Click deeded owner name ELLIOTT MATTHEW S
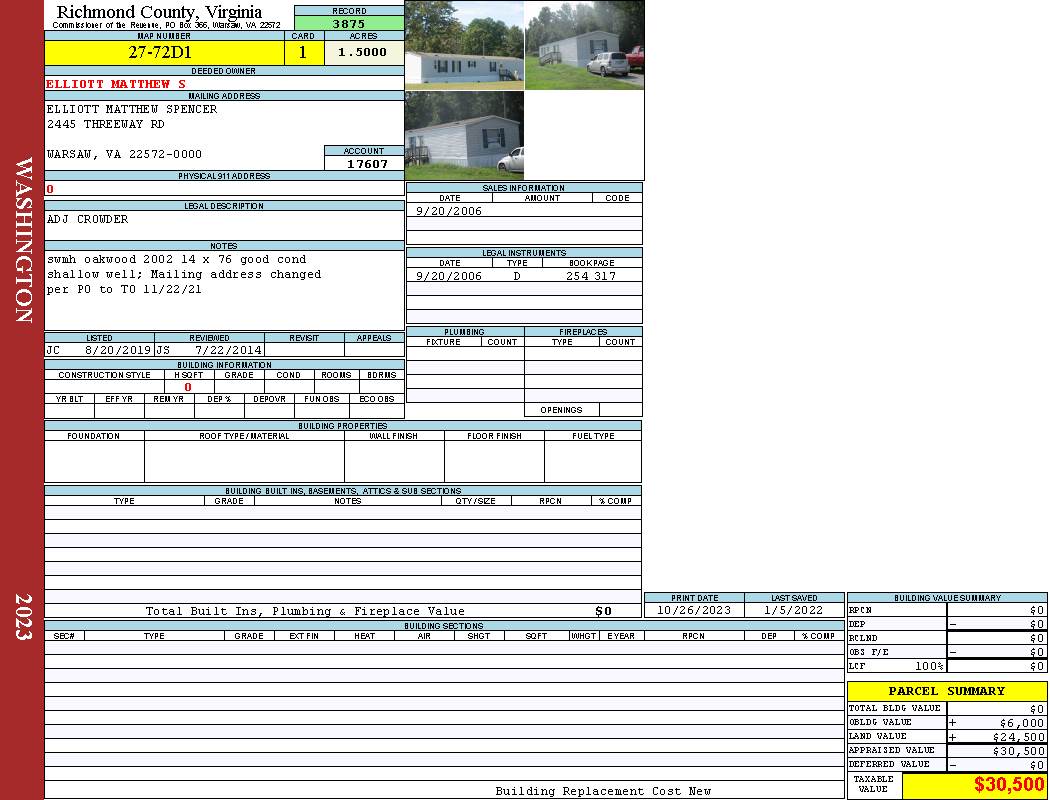This screenshot has height=800, width=1050. point(116,84)
